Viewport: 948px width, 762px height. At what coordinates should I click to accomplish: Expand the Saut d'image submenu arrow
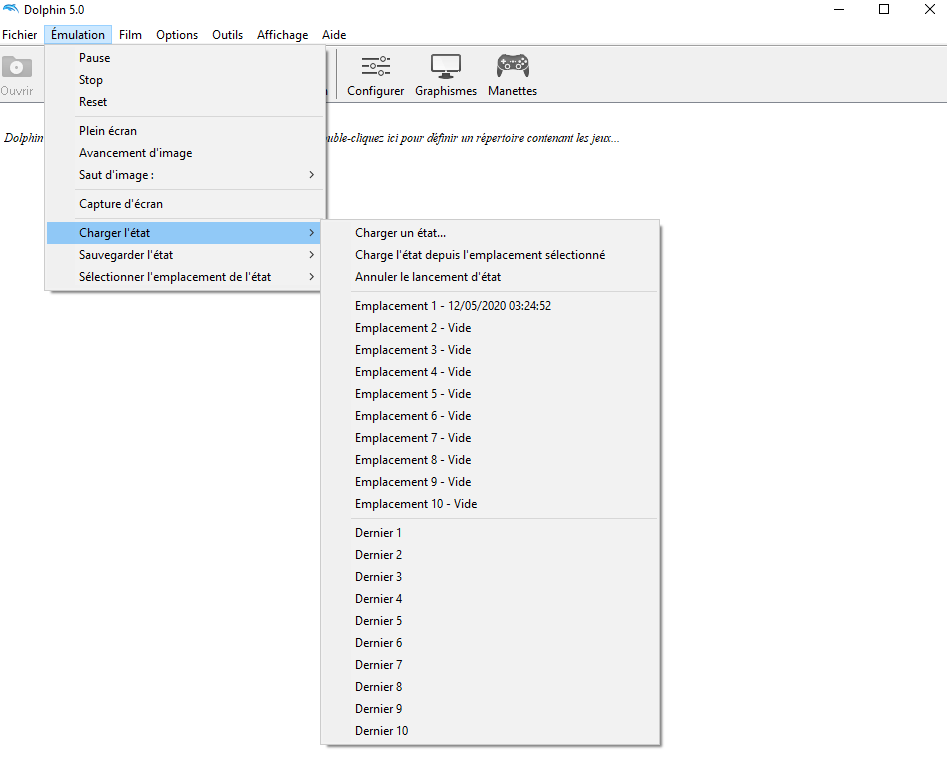click(x=311, y=175)
